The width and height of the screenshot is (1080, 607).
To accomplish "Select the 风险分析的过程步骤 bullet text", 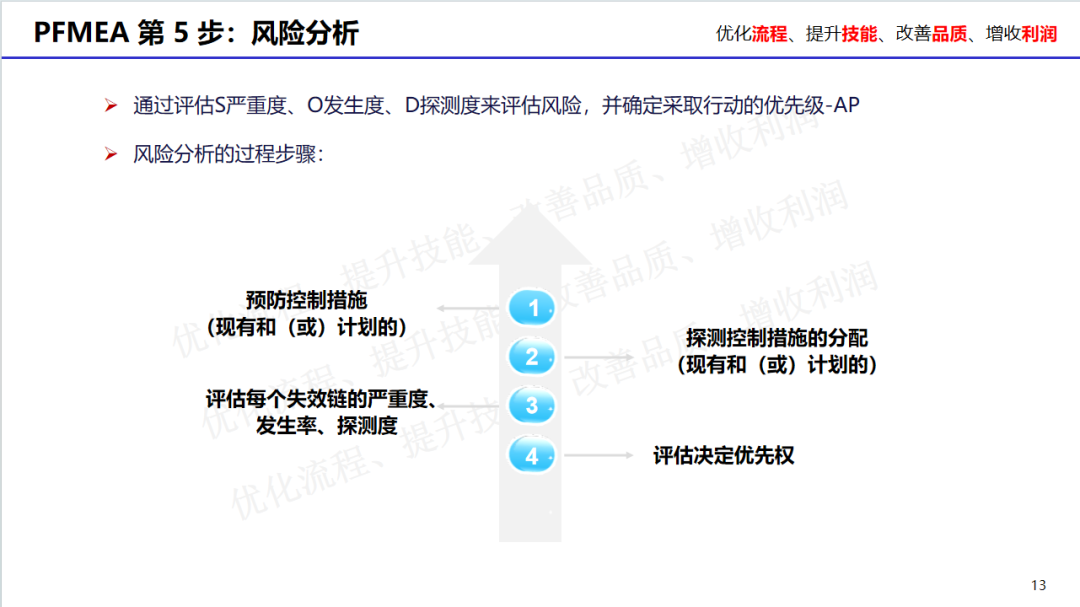I will (x=228, y=156).
